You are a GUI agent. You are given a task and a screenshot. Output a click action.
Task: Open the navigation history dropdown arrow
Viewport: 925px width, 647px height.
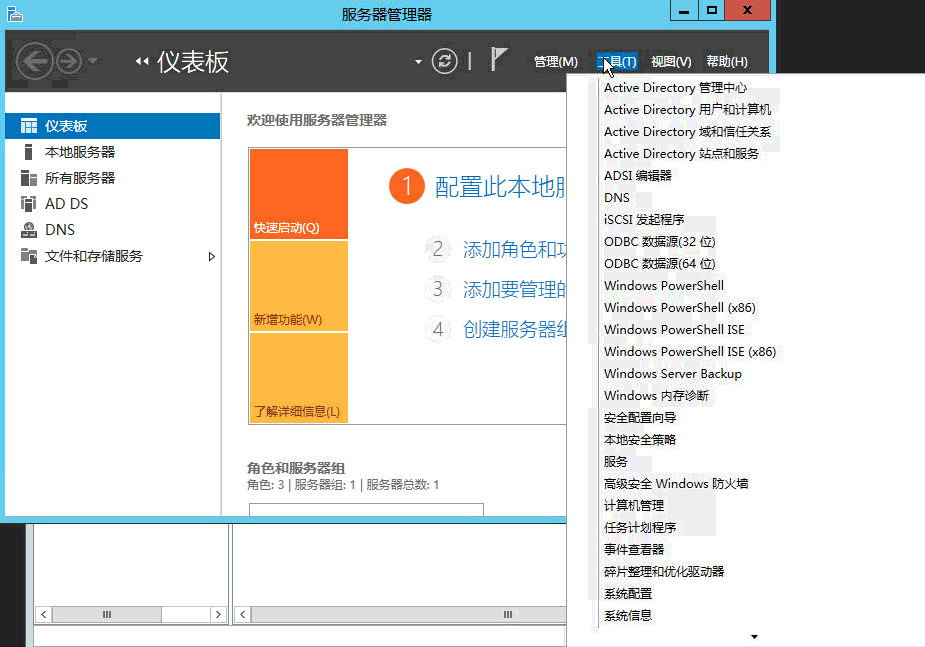pyautogui.click(x=93, y=61)
